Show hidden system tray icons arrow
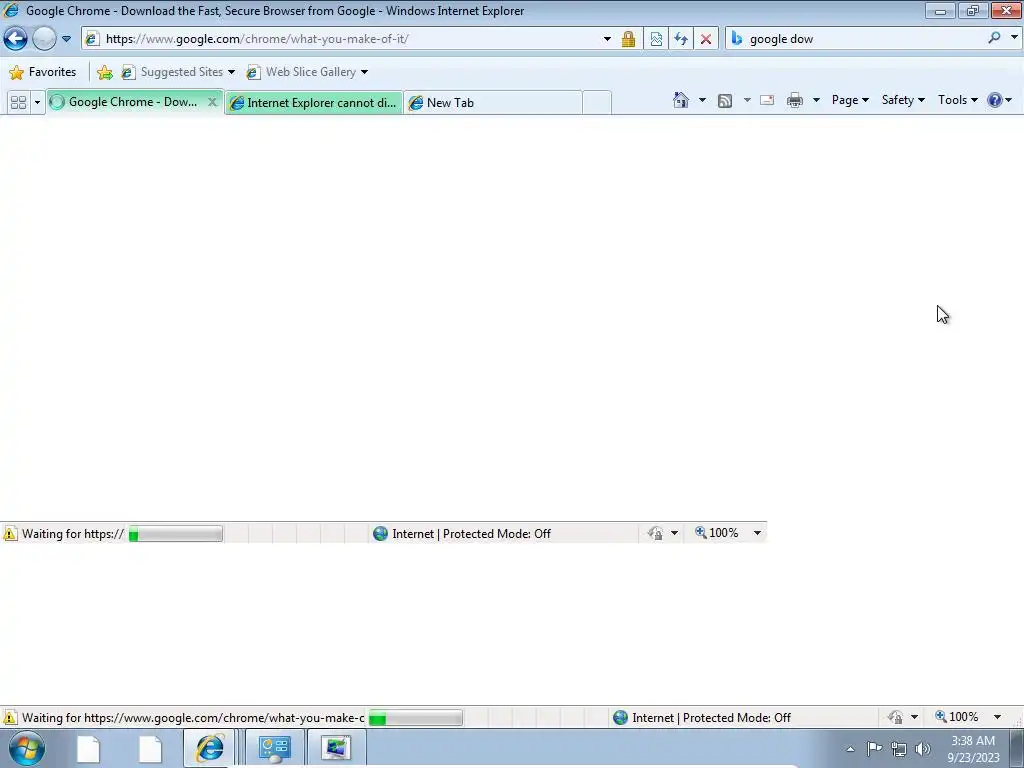 [850, 749]
